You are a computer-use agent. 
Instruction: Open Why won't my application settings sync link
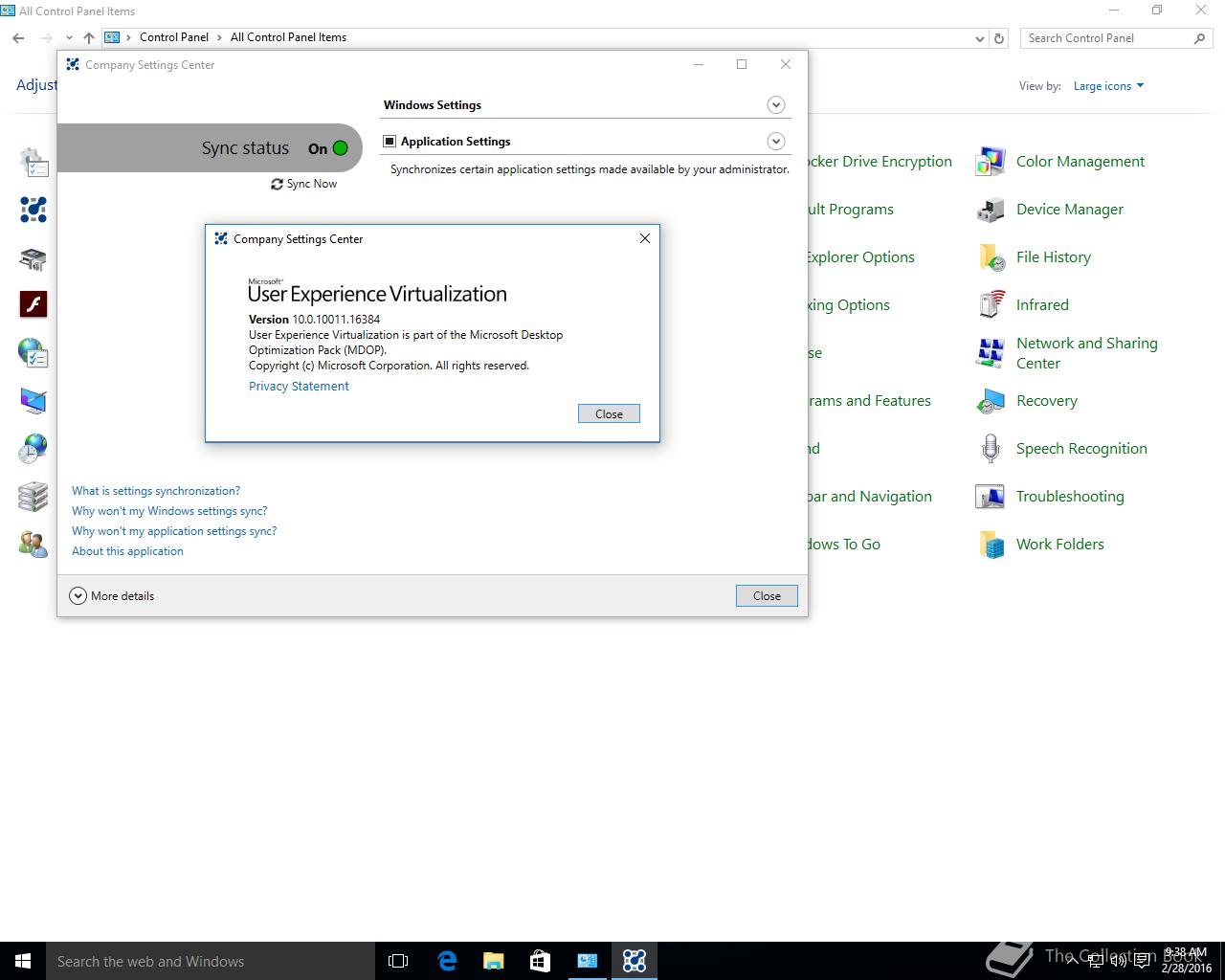pos(174,531)
